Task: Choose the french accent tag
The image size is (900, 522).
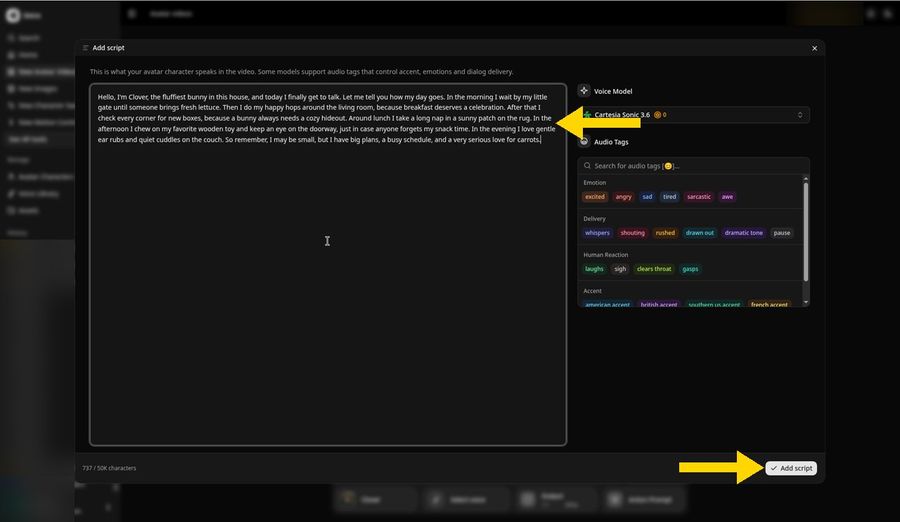Action: click(769, 304)
